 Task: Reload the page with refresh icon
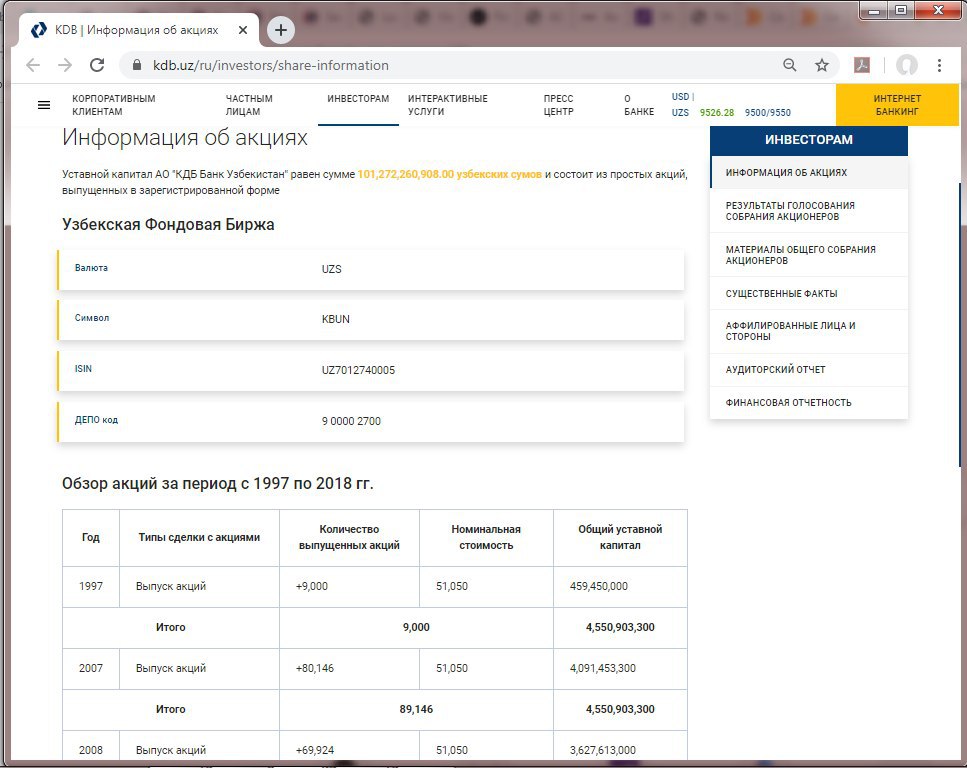pos(97,65)
